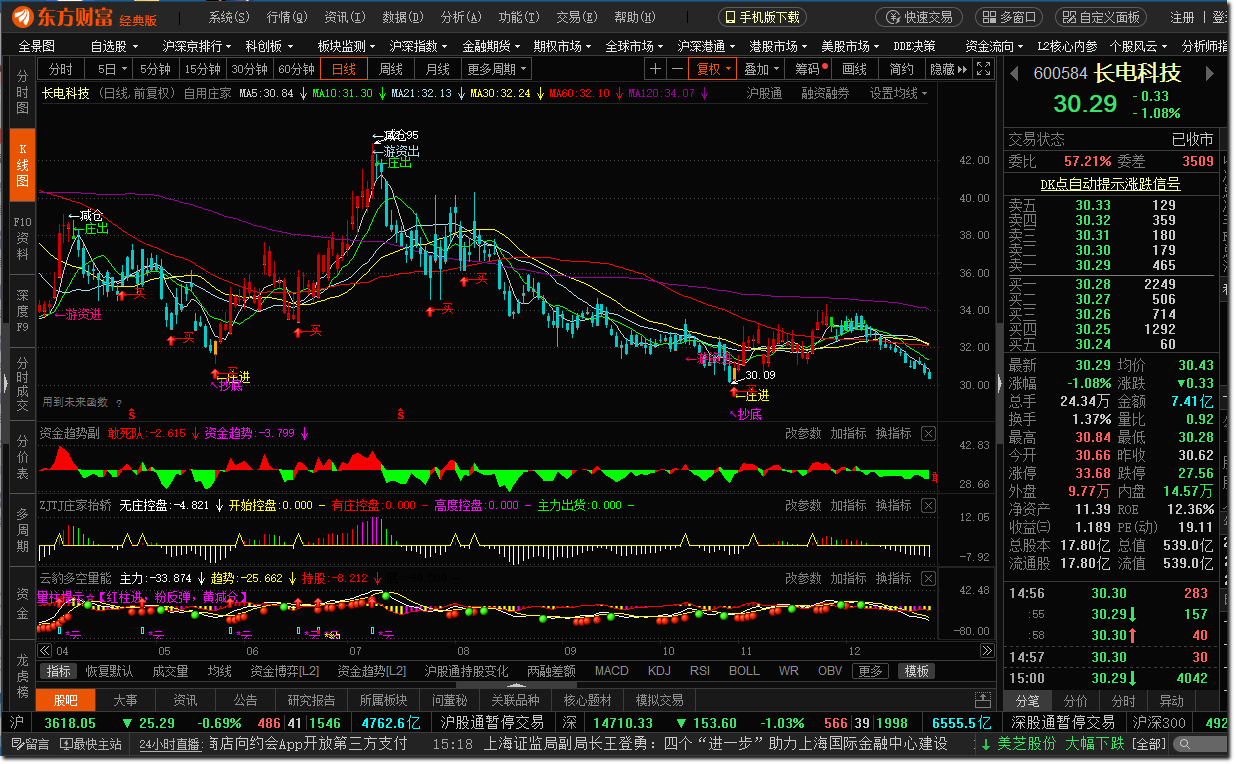Image resolution: width=1236 pixels, height=764 pixels.
Task: Expand the 自选股 dropdown
Action: pyautogui.click(x=115, y=46)
